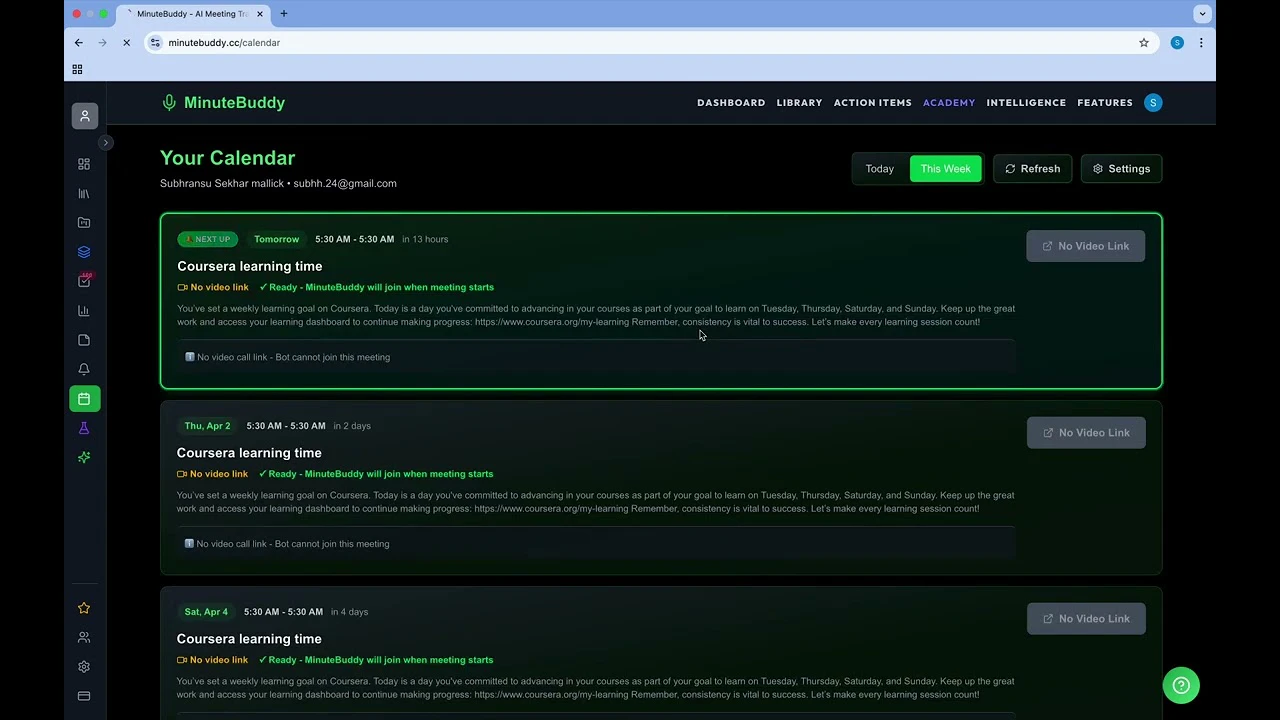Screen dimensions: 1280x720
Task: Go to INTELLIGENCE in top navigation
Action: pyautogui.click(x=1026, y=102)
